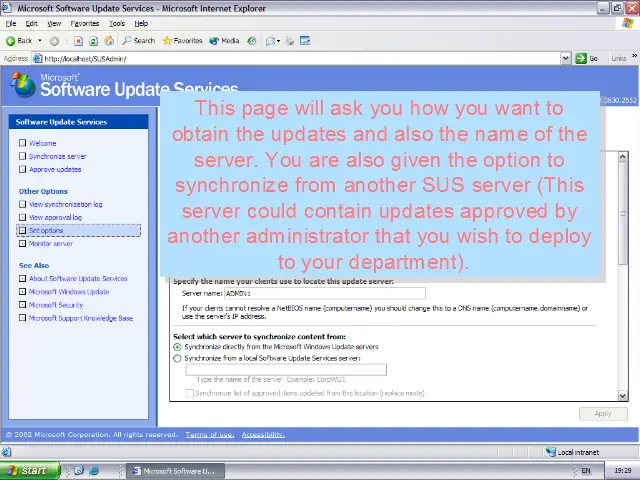Open the Search toolbar button
The image size is (640, 480).
click(139, 40)
